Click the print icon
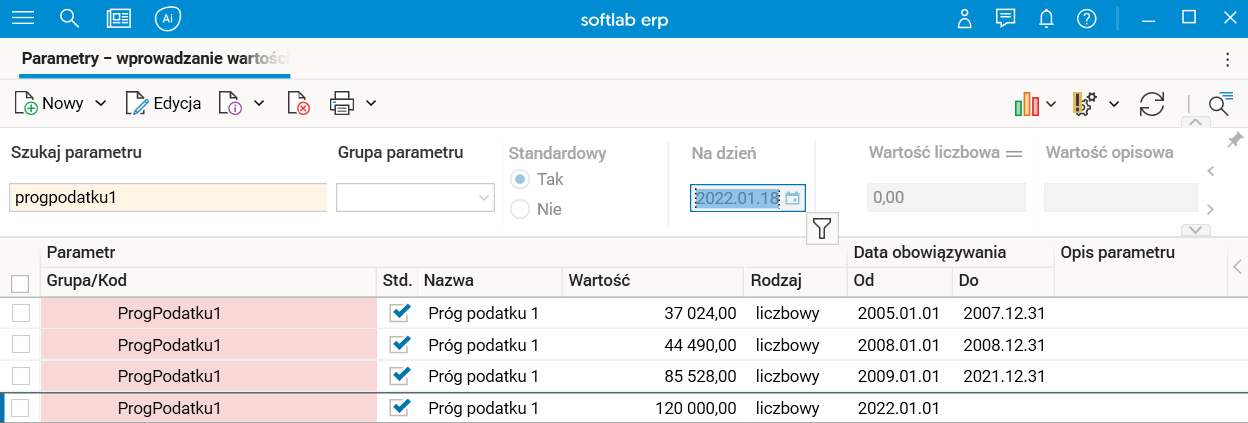 [342, 102]
